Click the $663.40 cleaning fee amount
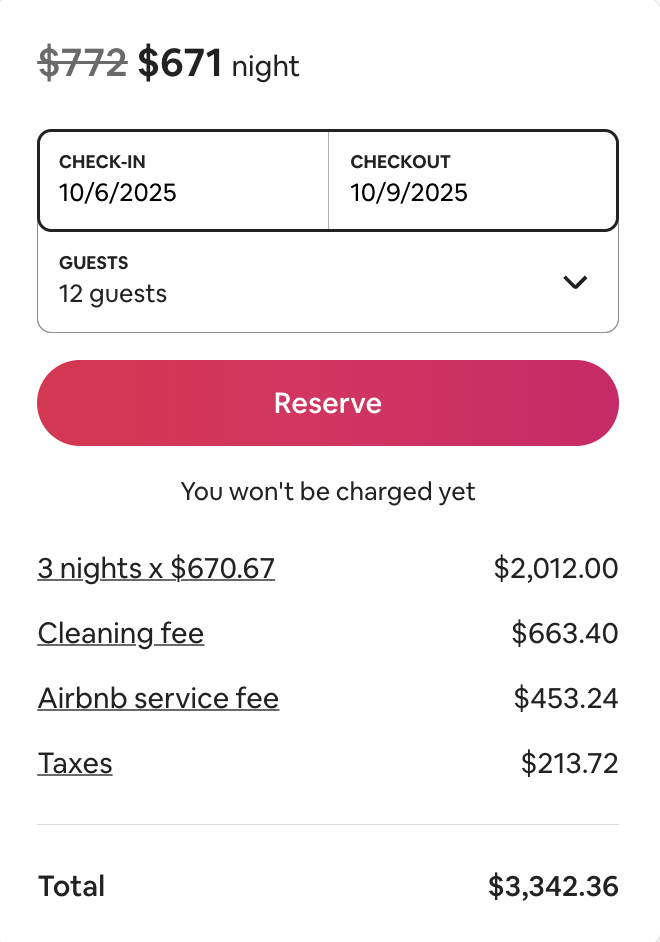This screenshot has height=942, width=660. 565,634
